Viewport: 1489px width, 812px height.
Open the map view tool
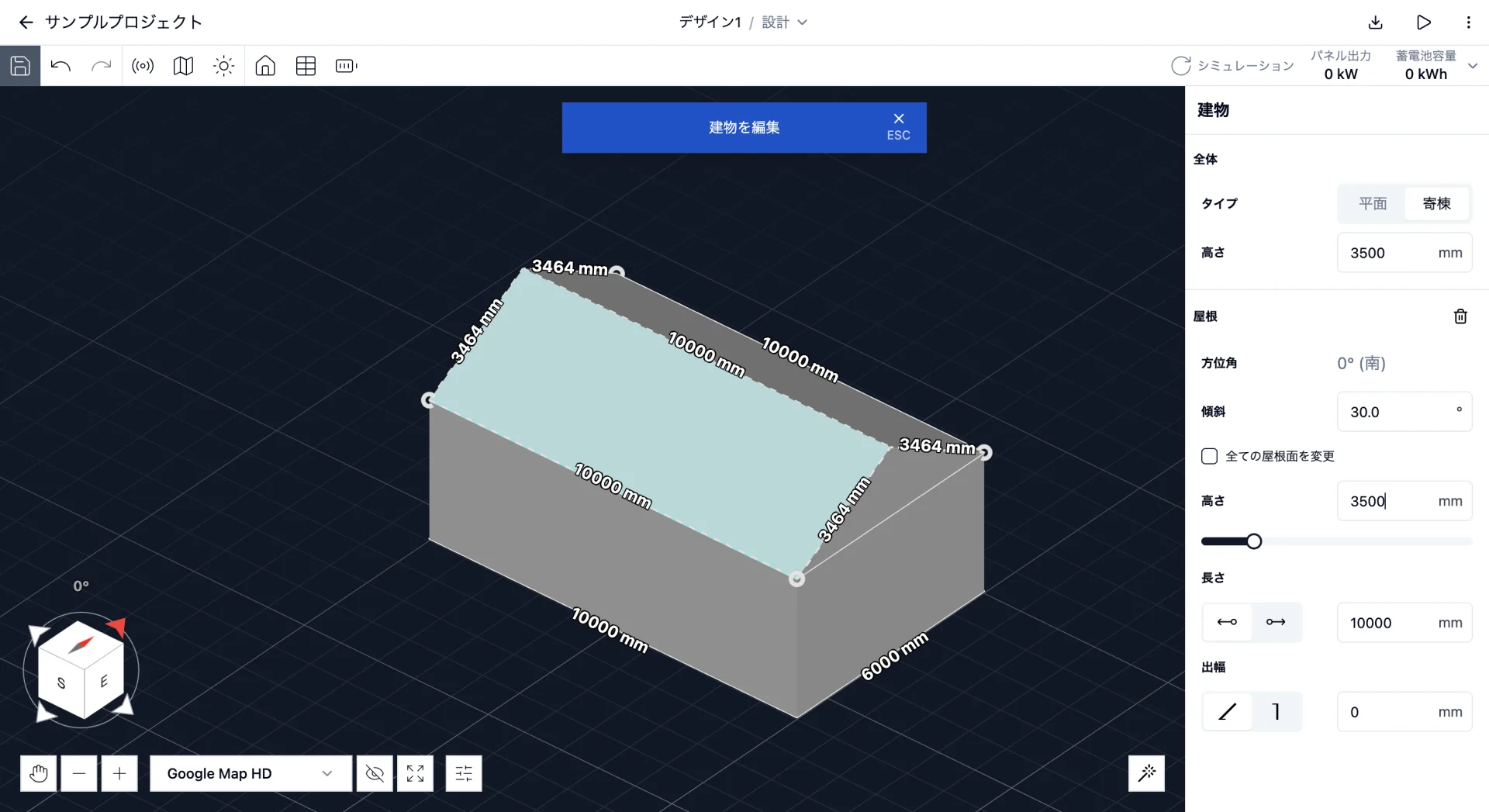[183, 66]
